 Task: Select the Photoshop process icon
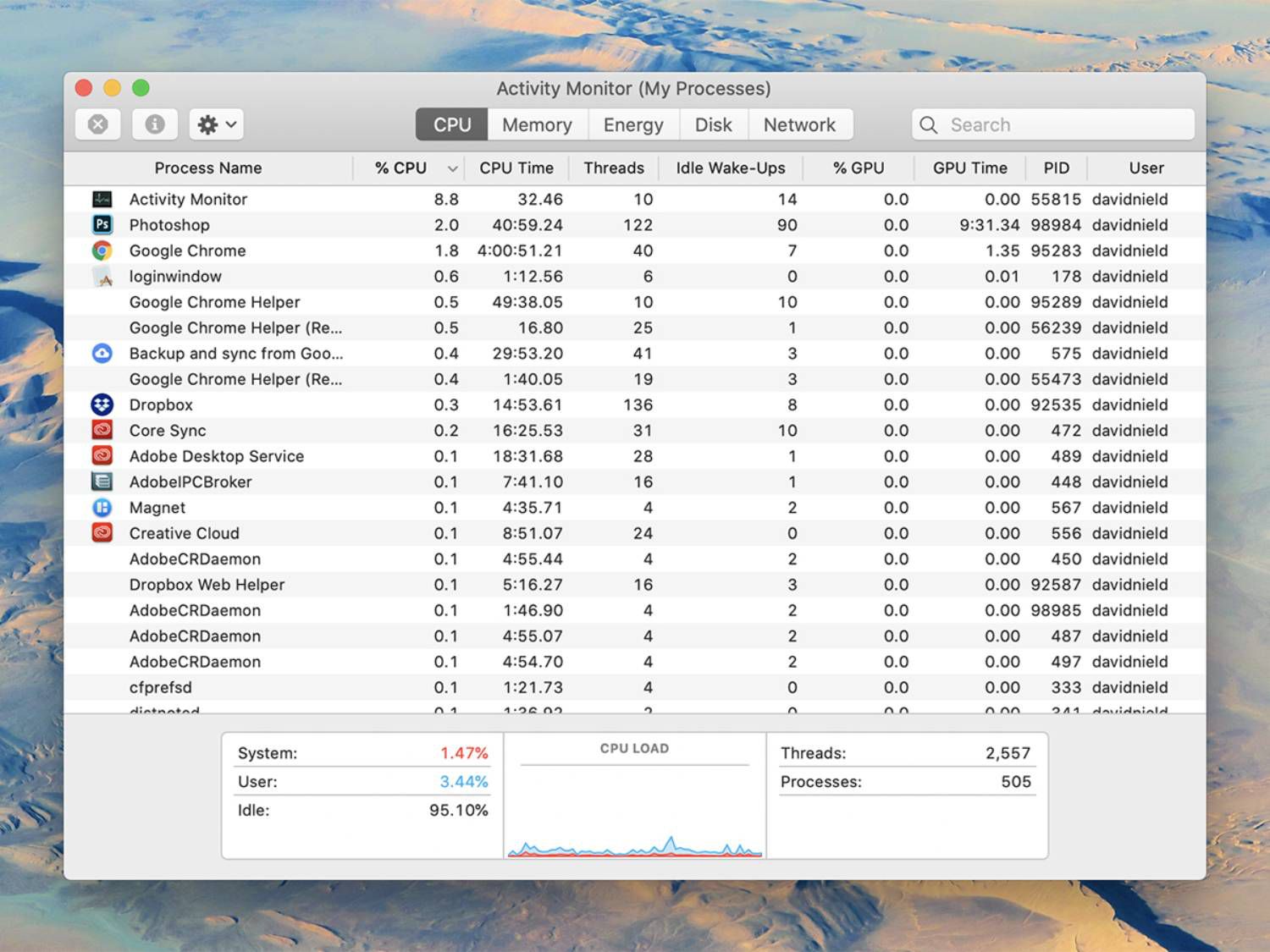click(102, 224)
